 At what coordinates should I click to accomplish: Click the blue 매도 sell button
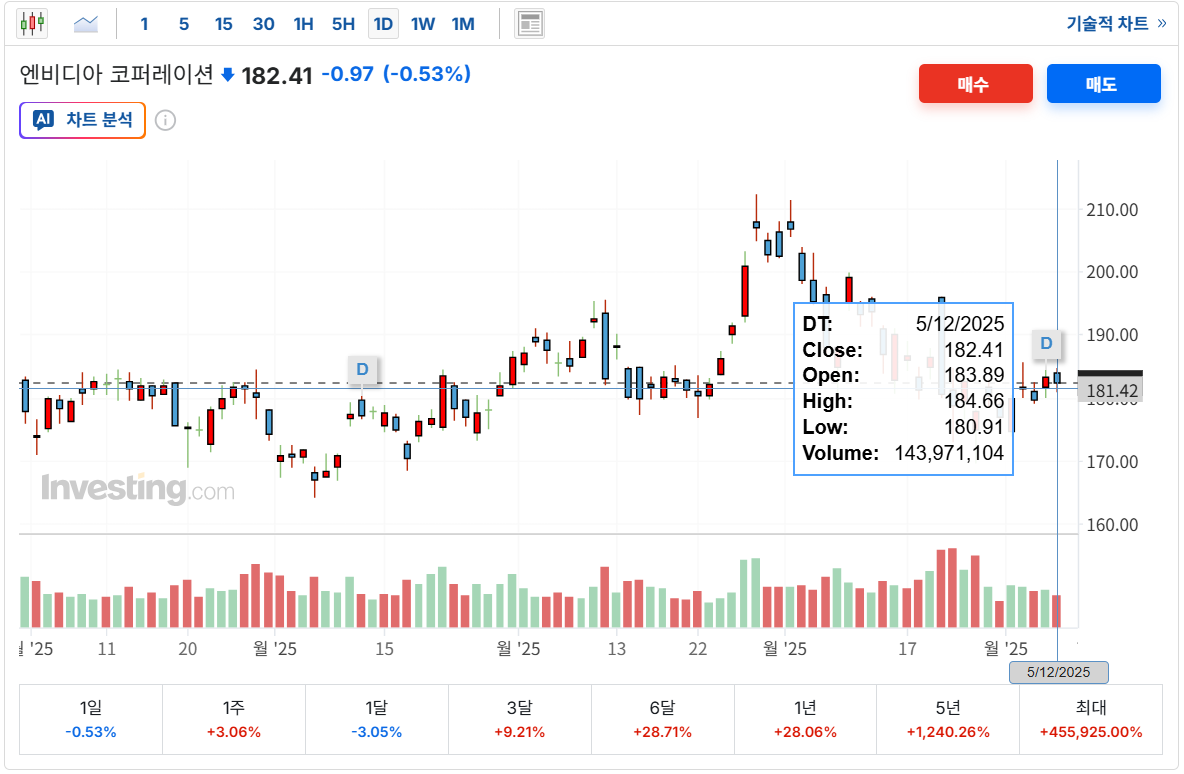1103,83
